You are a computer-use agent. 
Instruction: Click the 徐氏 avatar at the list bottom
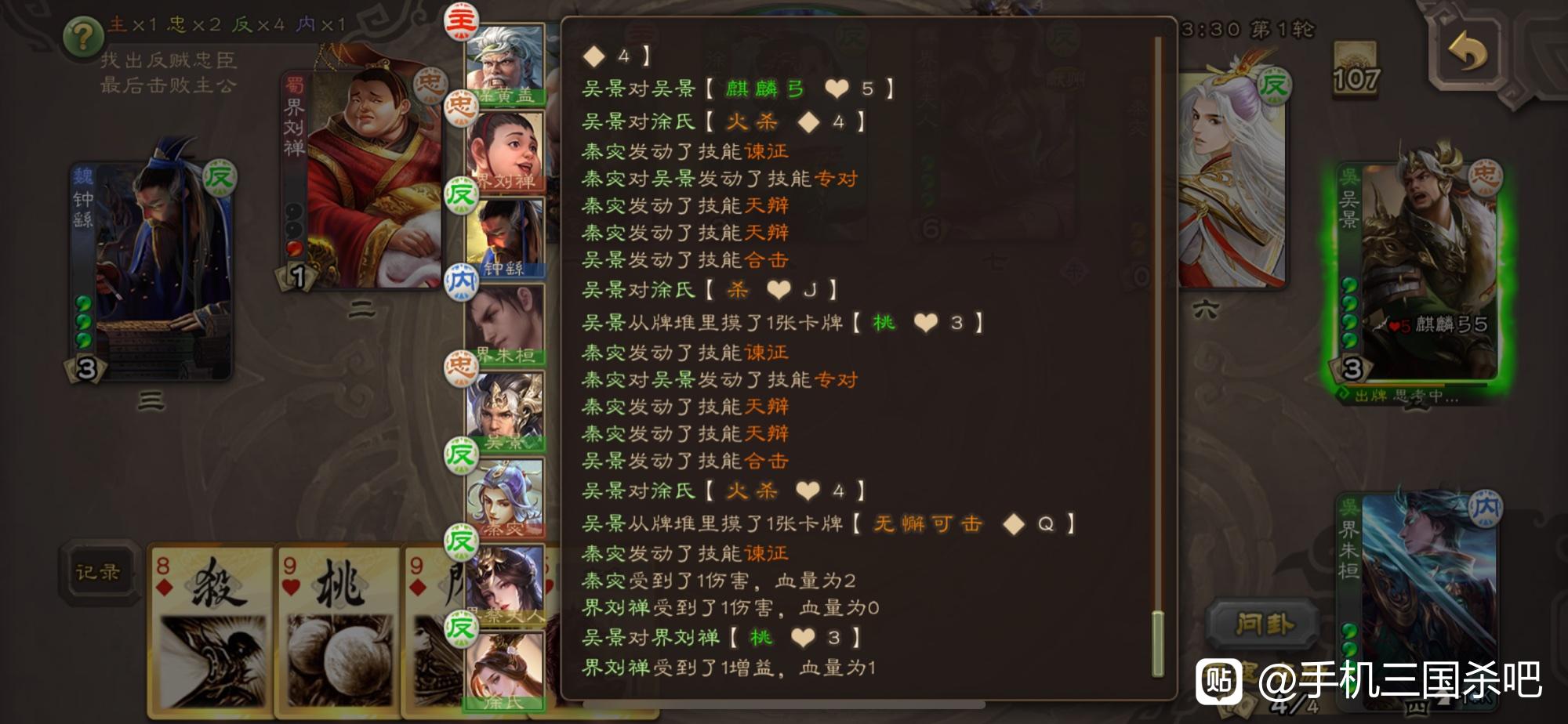[506, 672]
